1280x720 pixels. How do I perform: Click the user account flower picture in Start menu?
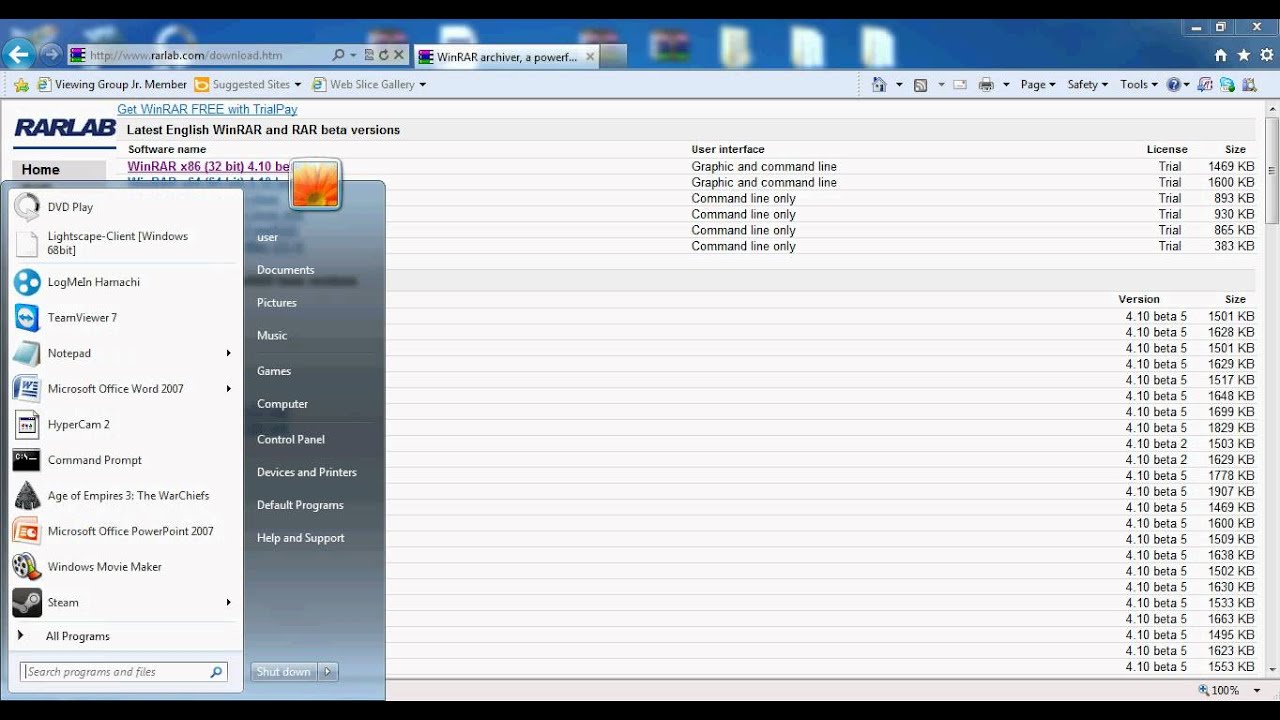[315, 184]
